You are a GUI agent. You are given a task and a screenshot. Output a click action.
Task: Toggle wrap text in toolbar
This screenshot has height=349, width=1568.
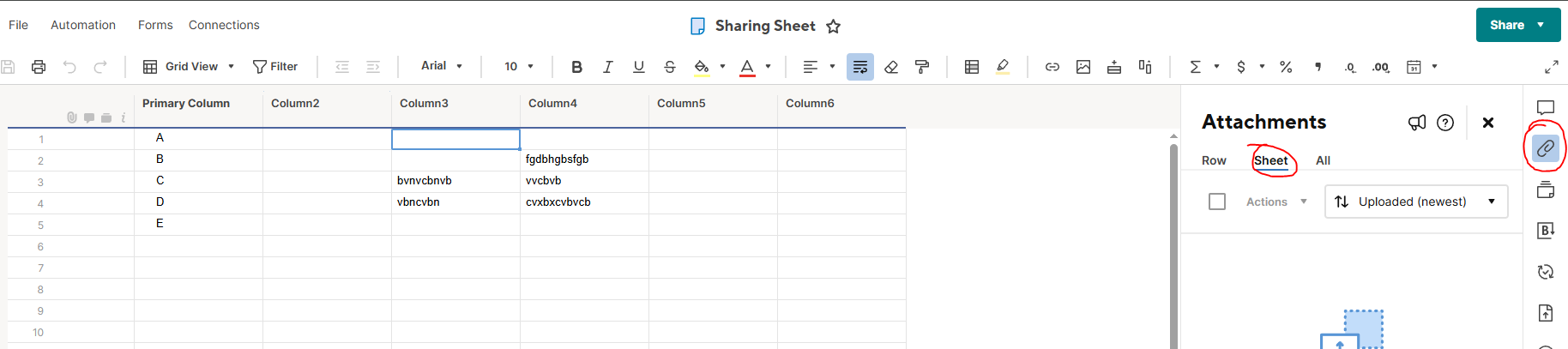coord(860,67)
